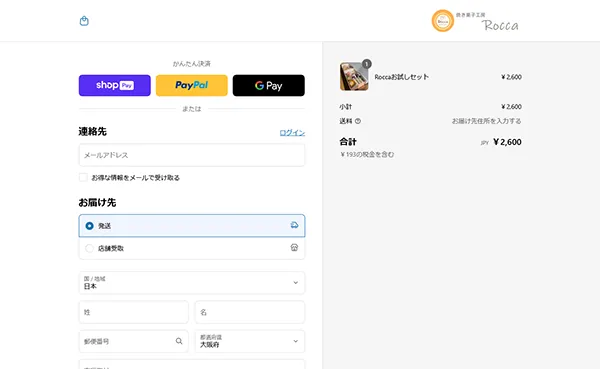The height and width of the screenshot is (369, 600).
Task: Click the 合計 total amount ¥2,600
Action: click(507, 142)
